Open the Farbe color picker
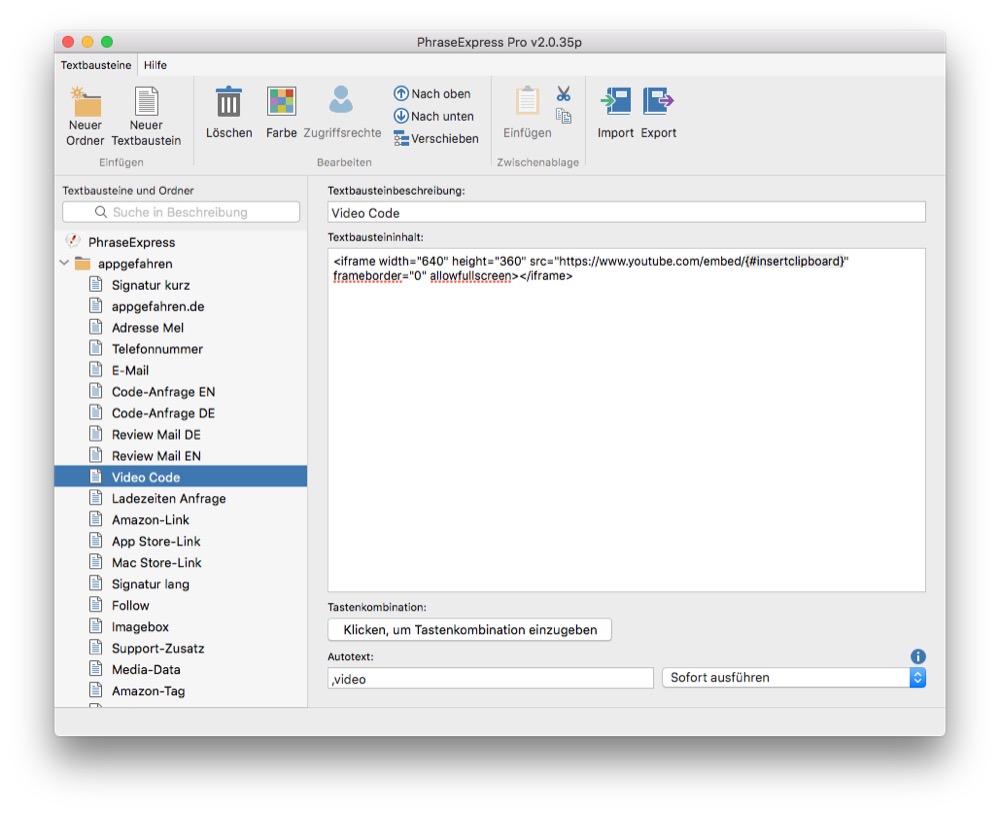 [x=281, y=102]
